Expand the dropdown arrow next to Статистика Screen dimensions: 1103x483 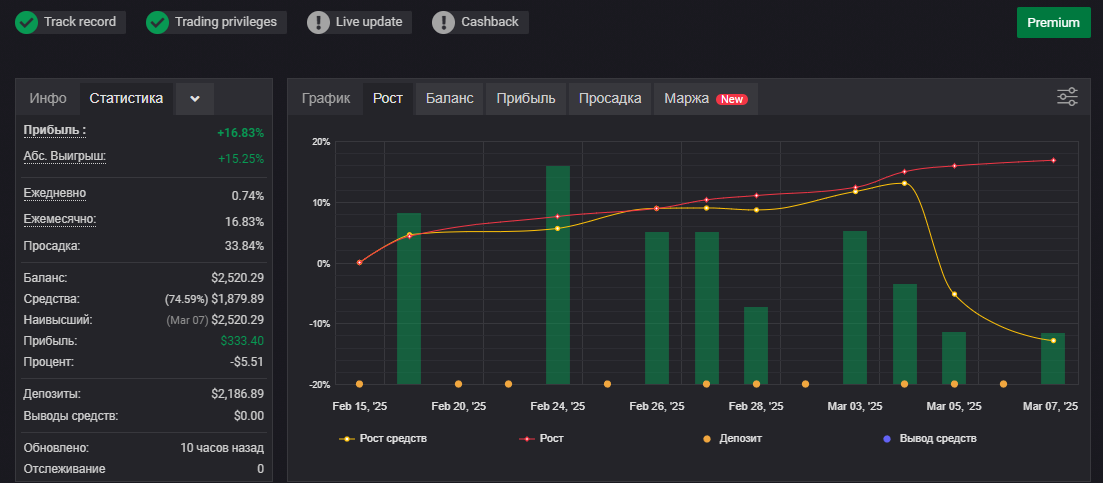click(195, 98)
